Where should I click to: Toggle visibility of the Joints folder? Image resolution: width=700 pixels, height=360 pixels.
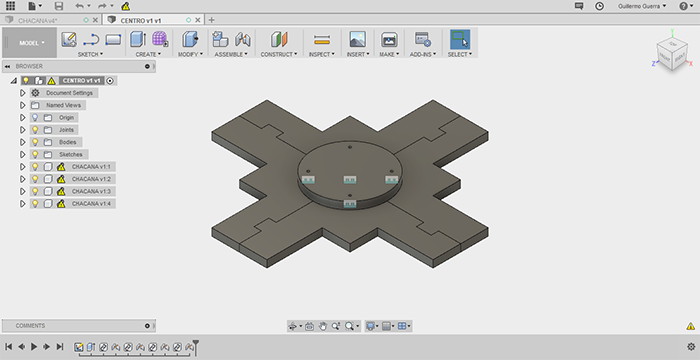35,130
